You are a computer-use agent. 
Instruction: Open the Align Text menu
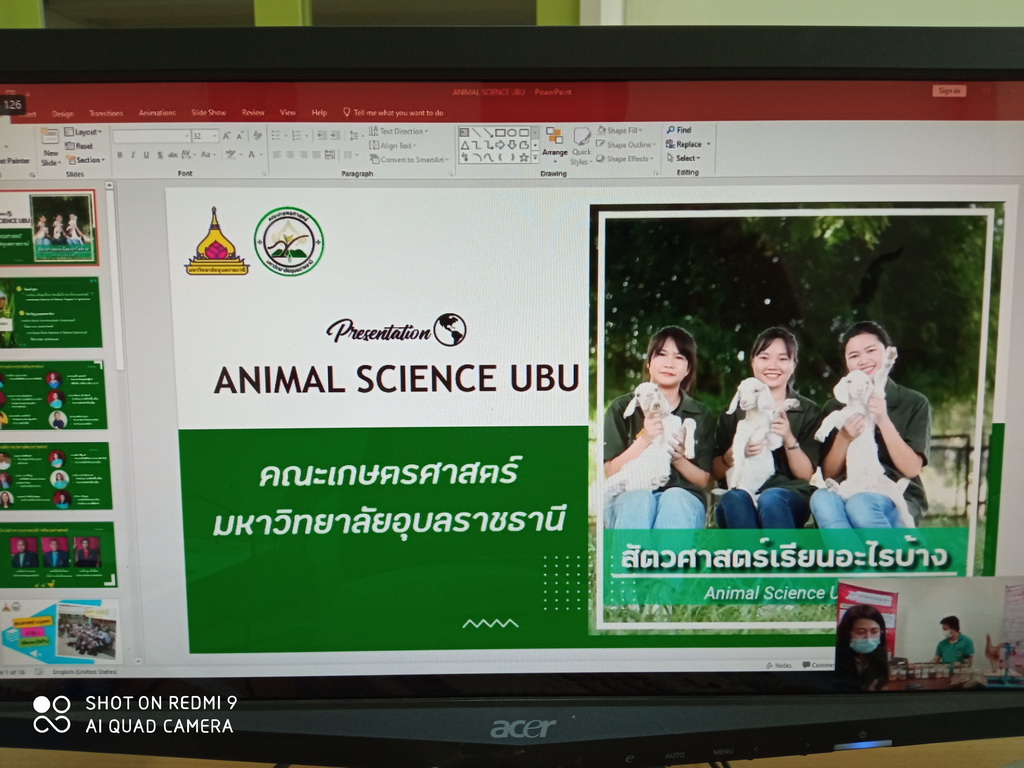coord(394,146)
